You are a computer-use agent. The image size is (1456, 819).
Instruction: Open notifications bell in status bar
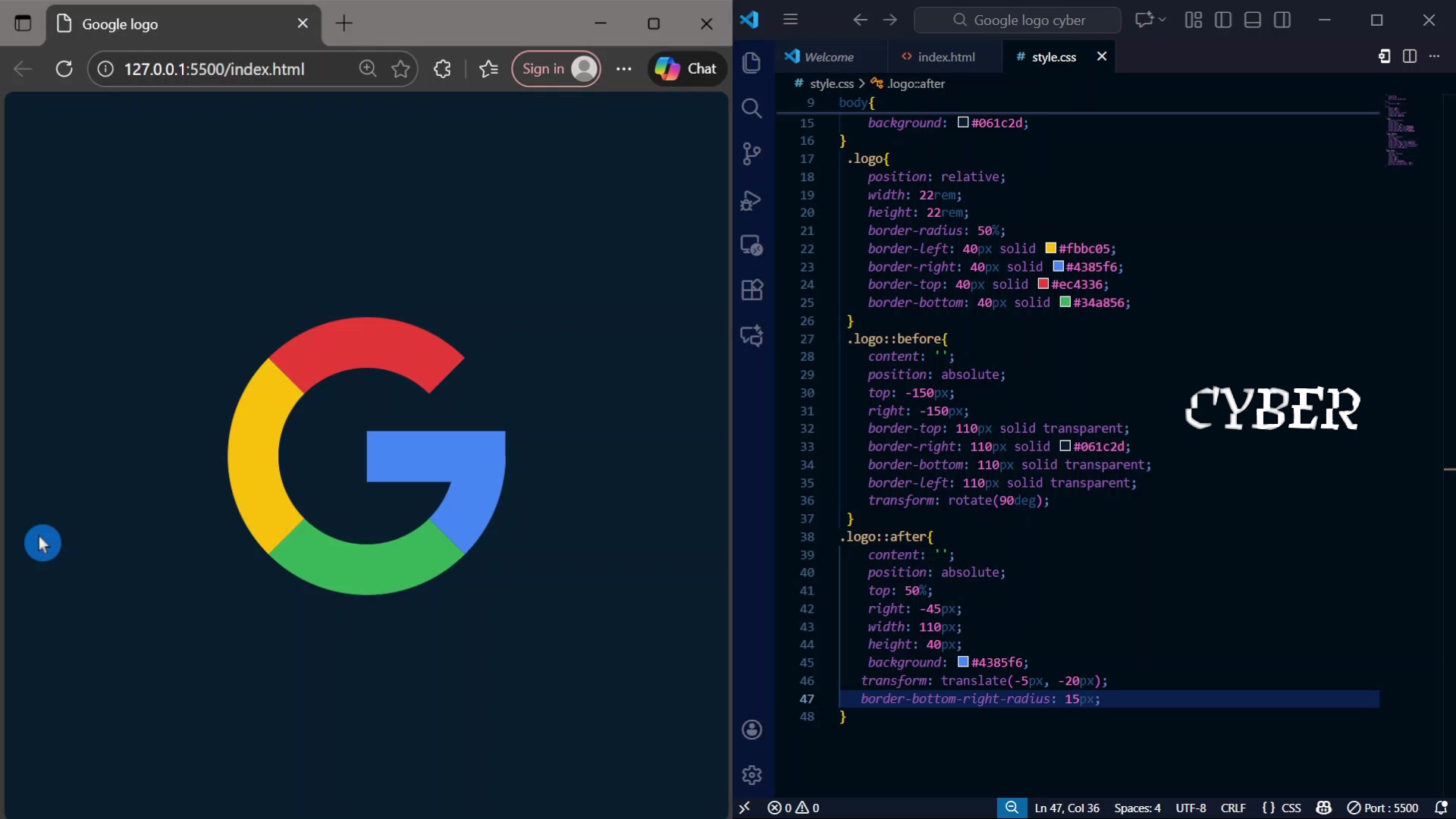(1441, 808)
